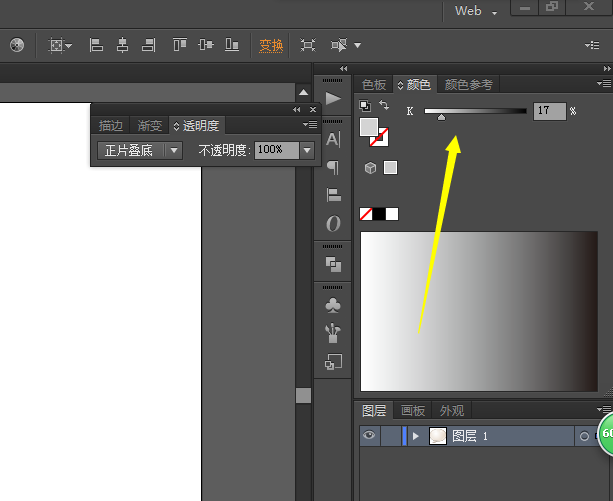The height and width of the screenshot is (501, 613).
Task: Toggle visibility eye of 图层 1
Action: tap(369, 435)
